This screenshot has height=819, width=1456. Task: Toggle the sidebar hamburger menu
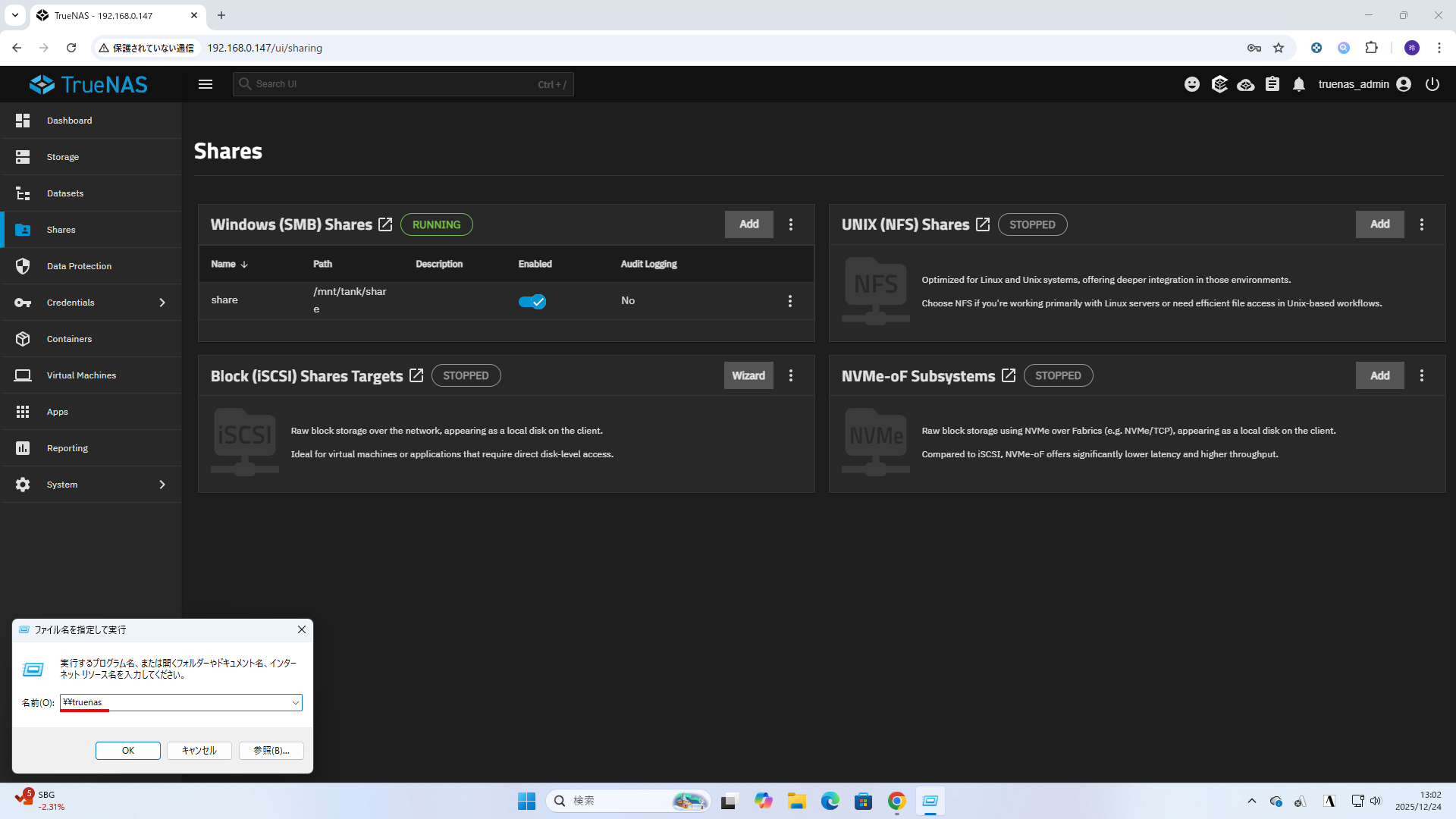[206, 84]
